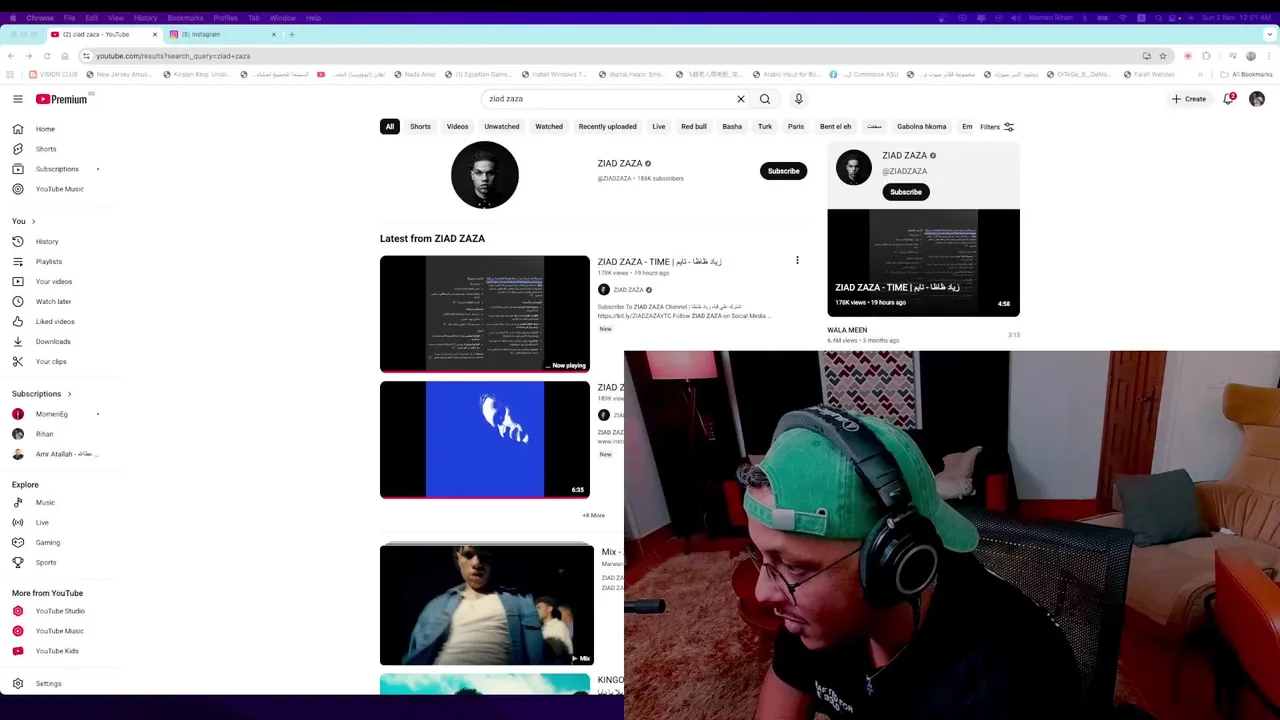Open History in sidebar
The image size is (1280, 720).
tap(47, 242)
